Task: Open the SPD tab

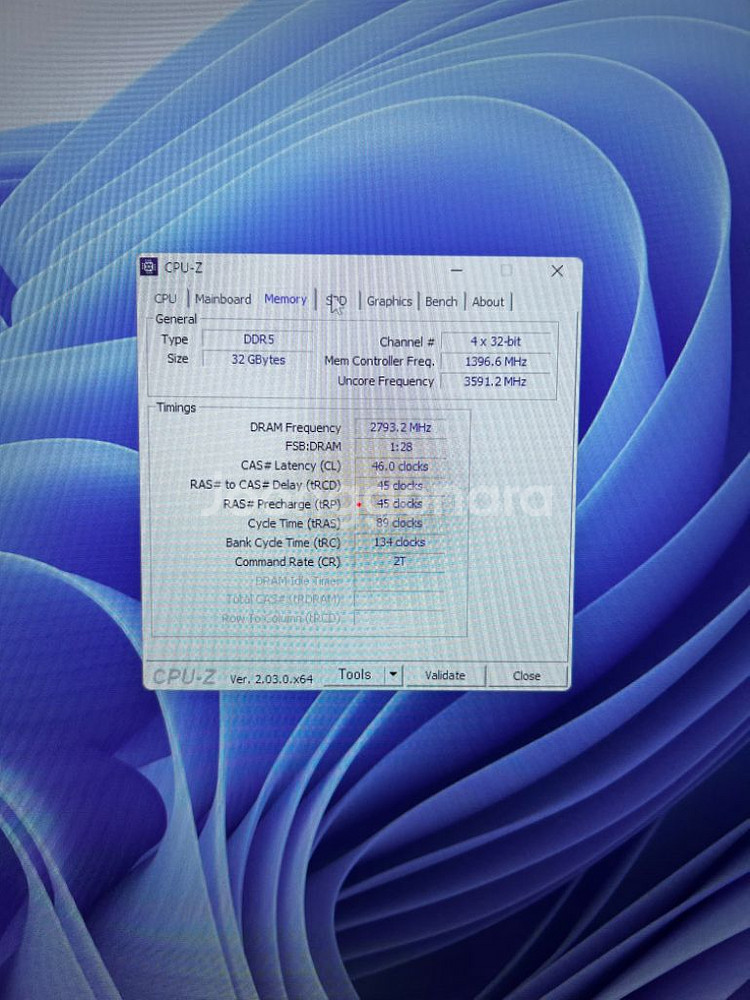Action: click(336, 300)
